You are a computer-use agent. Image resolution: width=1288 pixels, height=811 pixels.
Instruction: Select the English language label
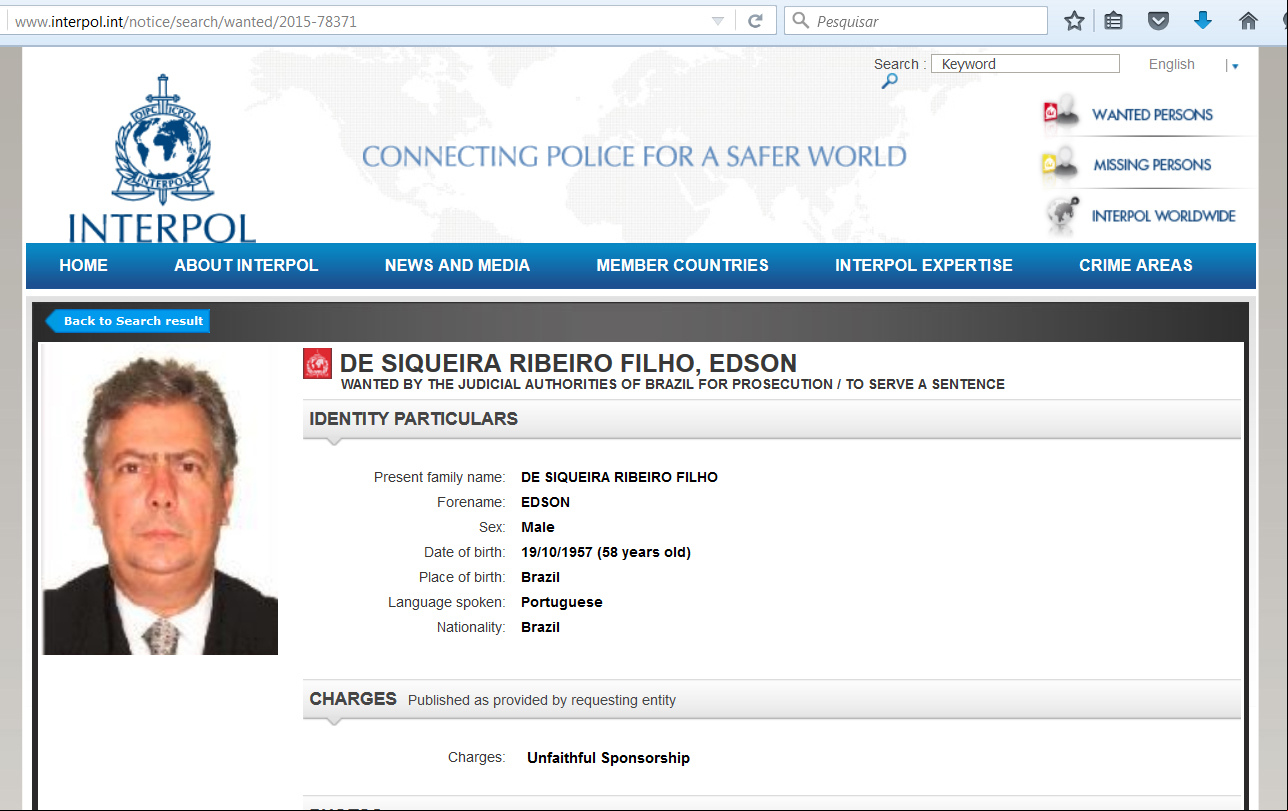tap(1172, 64)
